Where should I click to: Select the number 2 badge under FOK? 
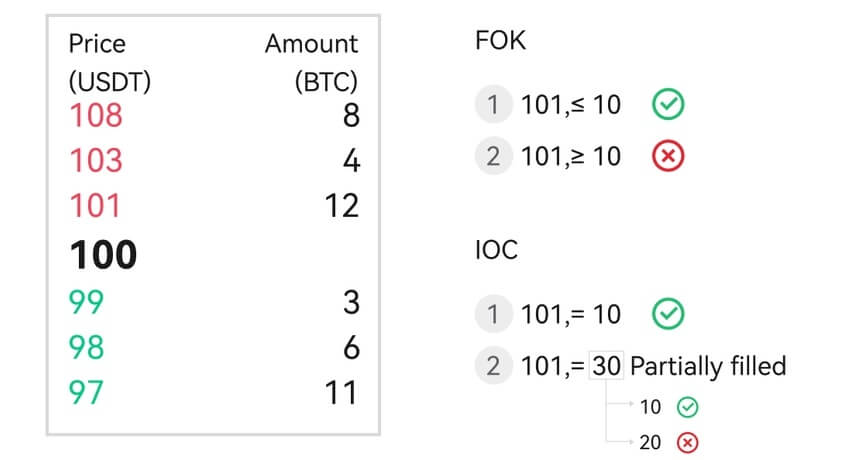click(492, 156)
